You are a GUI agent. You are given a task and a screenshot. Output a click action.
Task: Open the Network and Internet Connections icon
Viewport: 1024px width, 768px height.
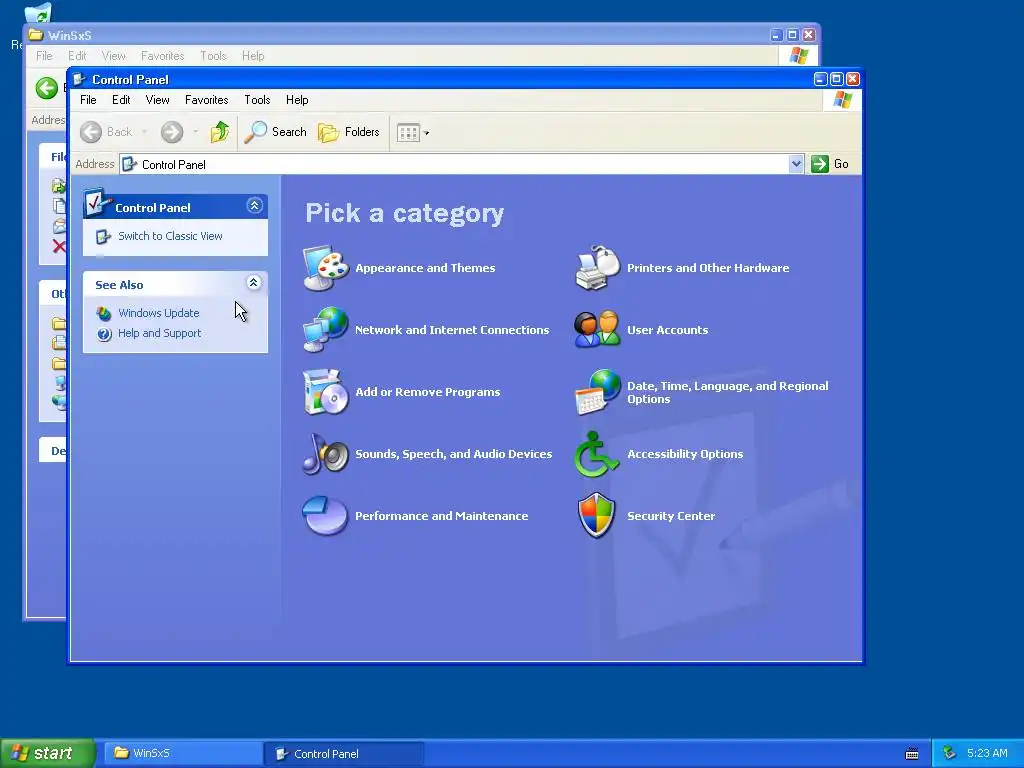[325, 329]
